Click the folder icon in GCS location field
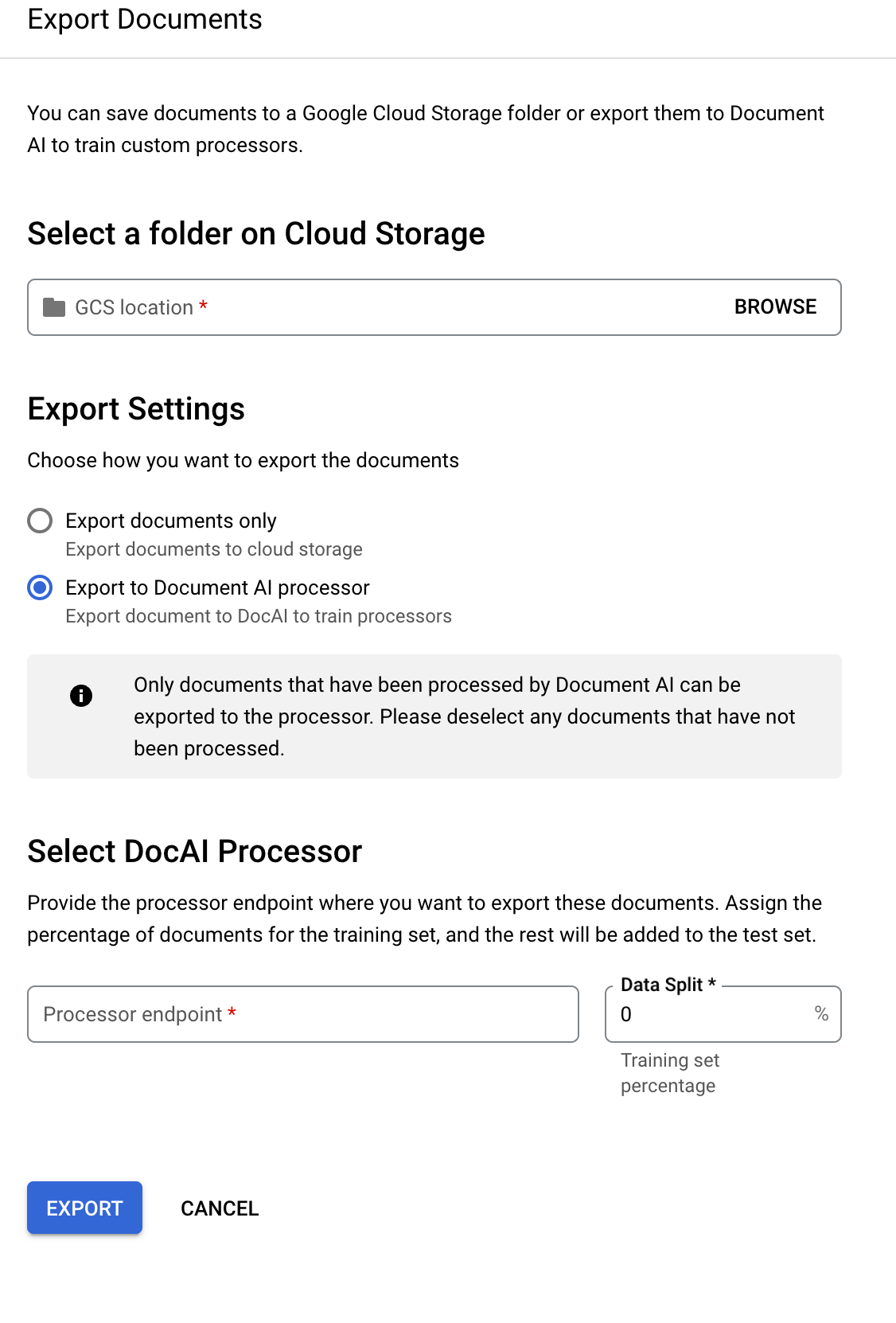 (54, 307)
